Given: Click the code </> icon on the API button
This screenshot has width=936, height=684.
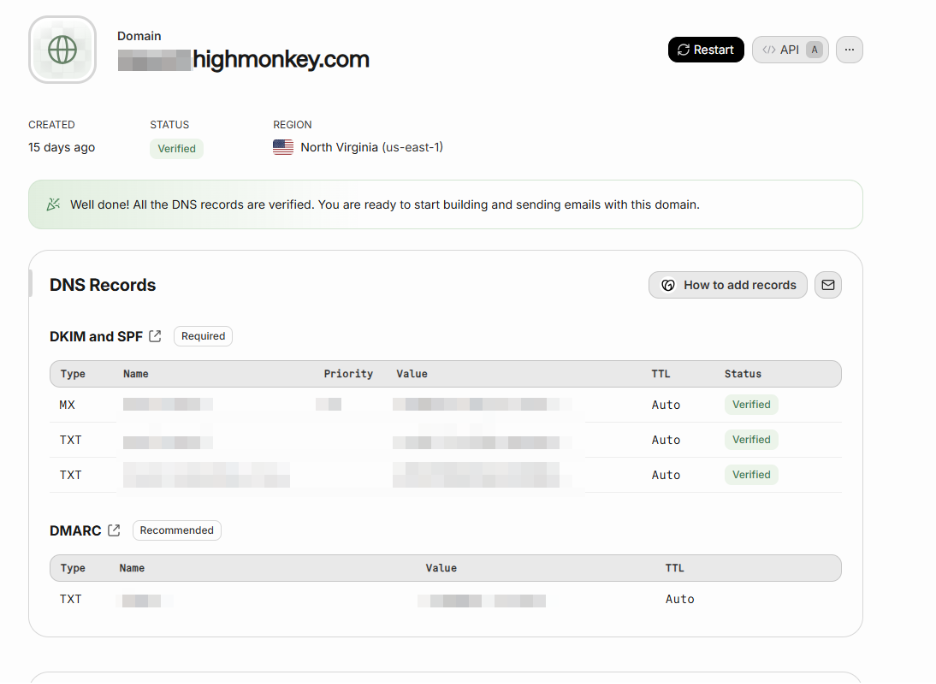Looking at the screenshot, I should pyautogui.click(x=768, y=49).
